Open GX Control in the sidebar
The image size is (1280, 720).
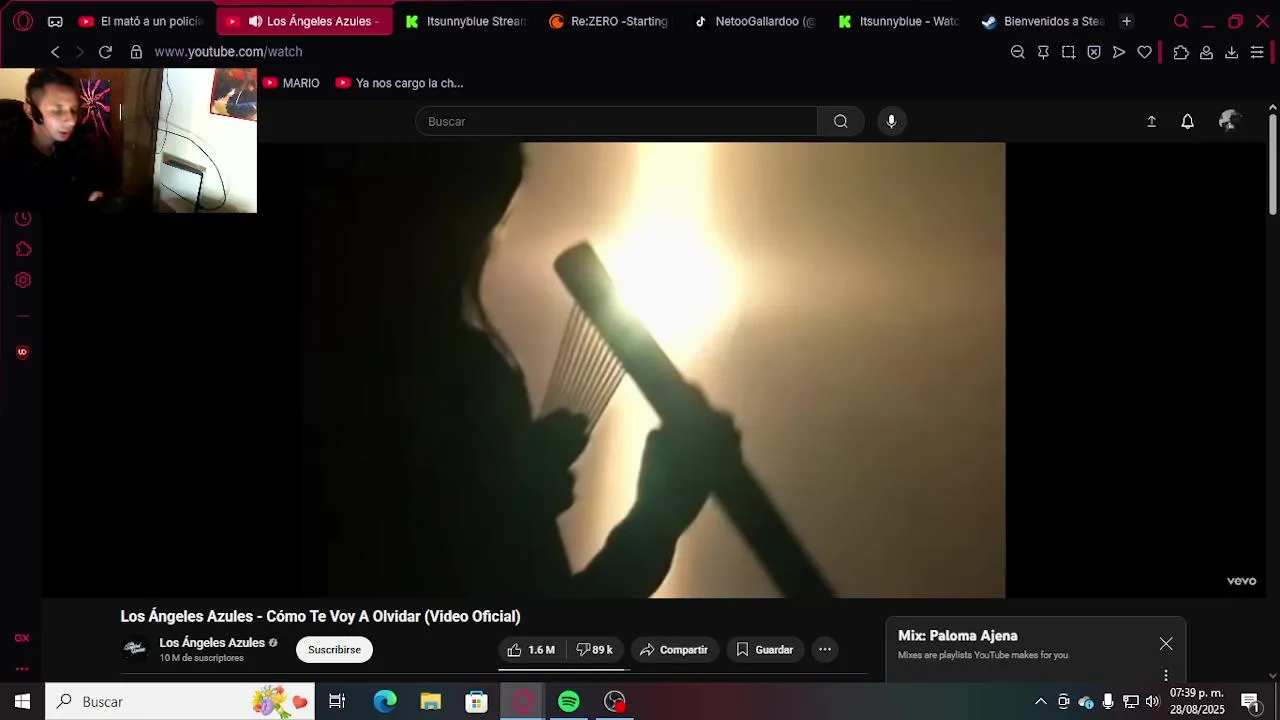point(22,638)
